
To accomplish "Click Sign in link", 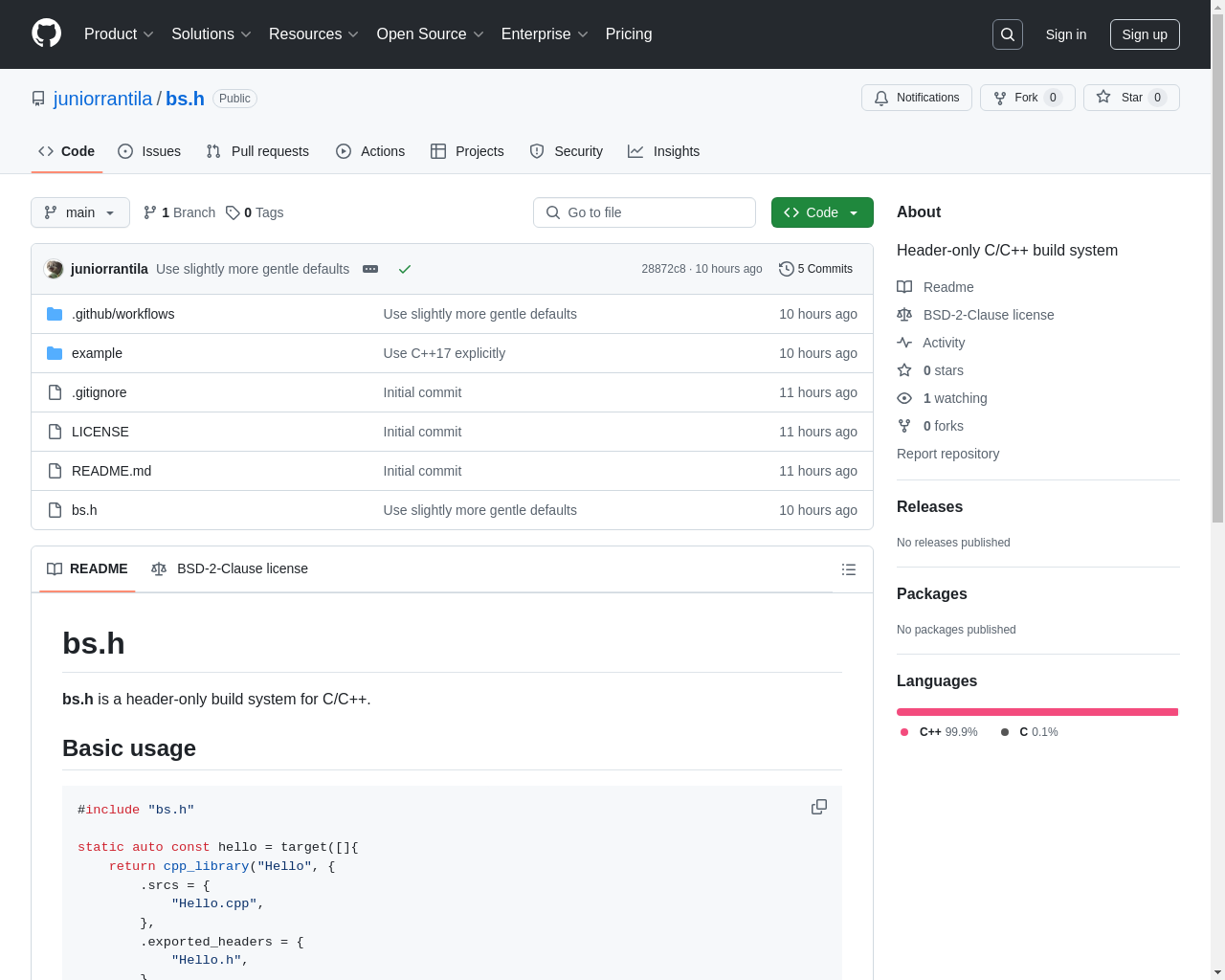I will click(1066, 34).
